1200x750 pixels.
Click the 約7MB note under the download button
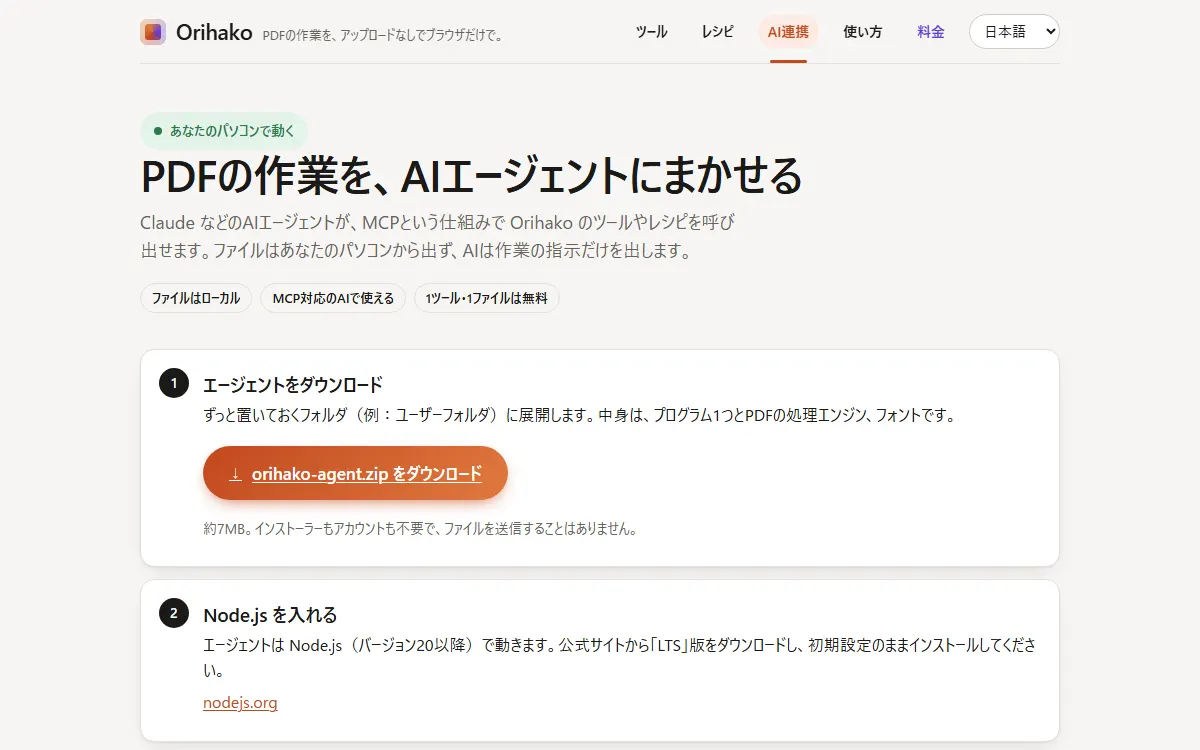click(420, 529)
